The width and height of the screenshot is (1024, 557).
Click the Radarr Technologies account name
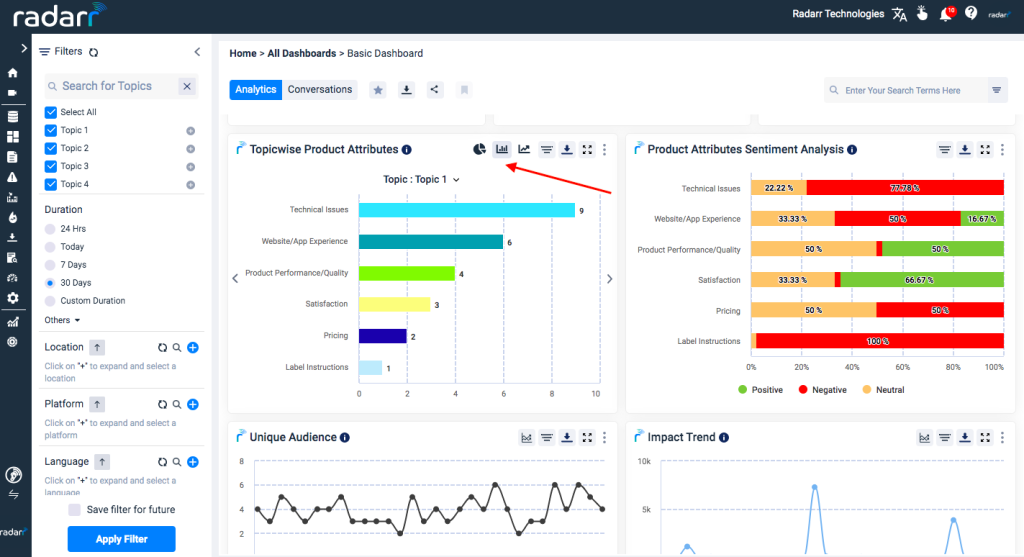(x=838, y=14)
